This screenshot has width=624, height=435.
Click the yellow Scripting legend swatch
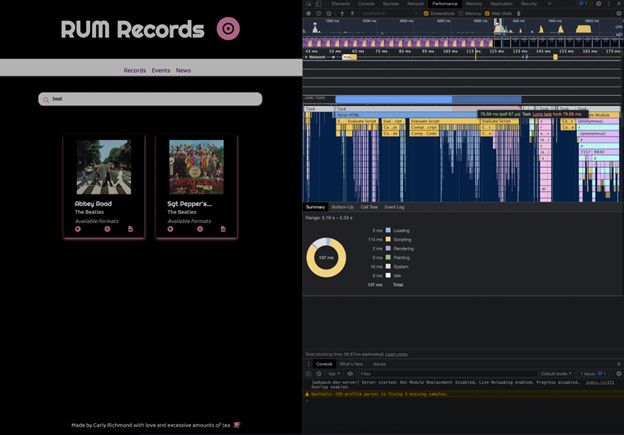pos(388,240)
